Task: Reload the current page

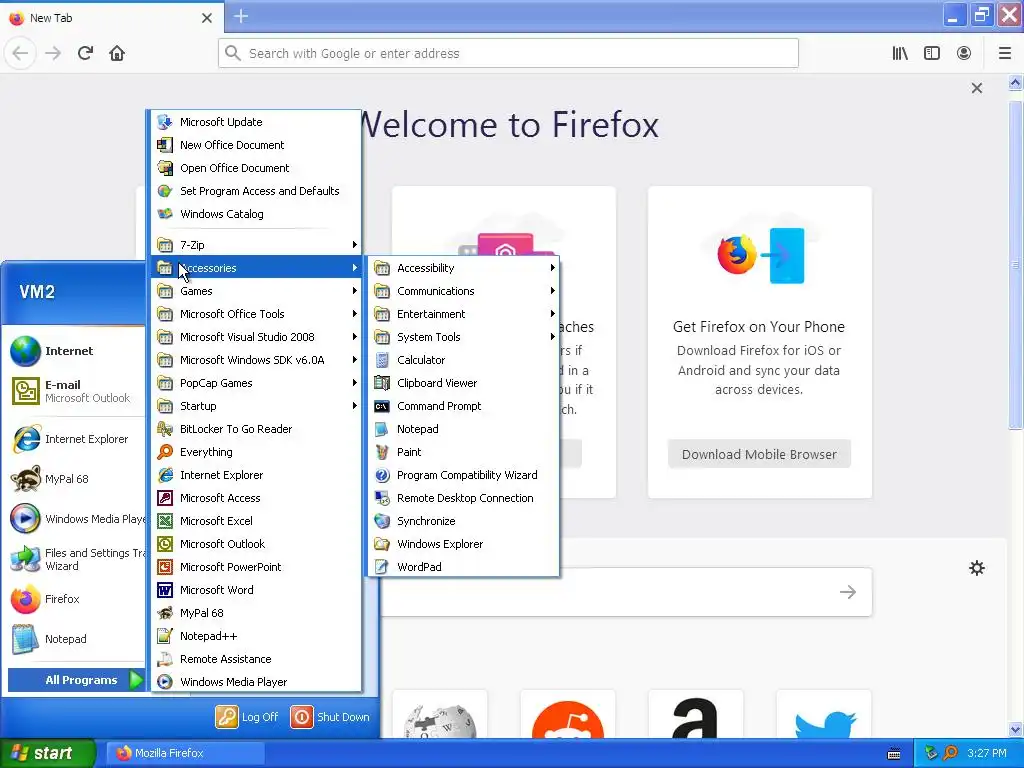Action: point(85,53)
